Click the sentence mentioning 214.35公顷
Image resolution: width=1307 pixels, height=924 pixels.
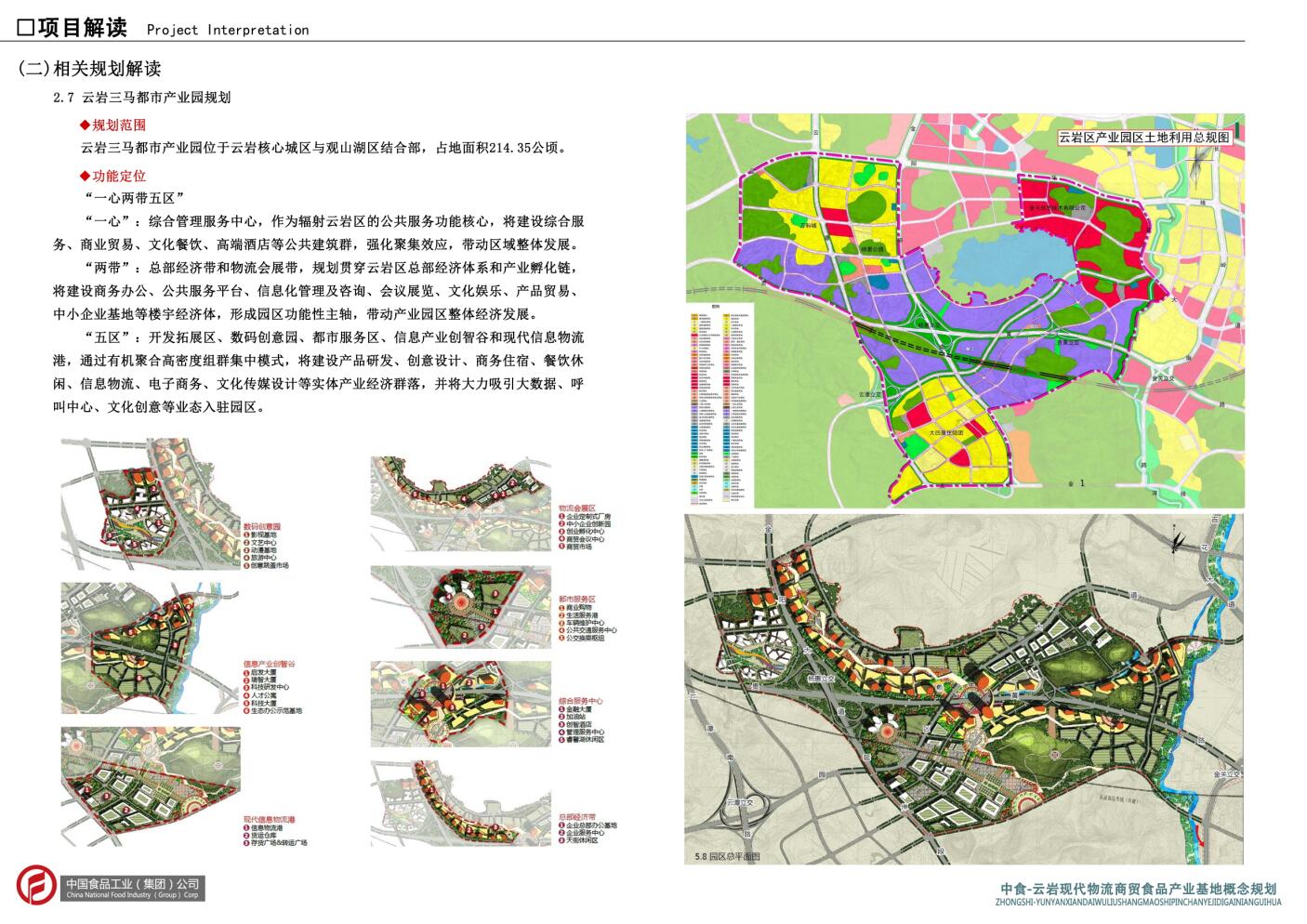(x=323, y=148)
